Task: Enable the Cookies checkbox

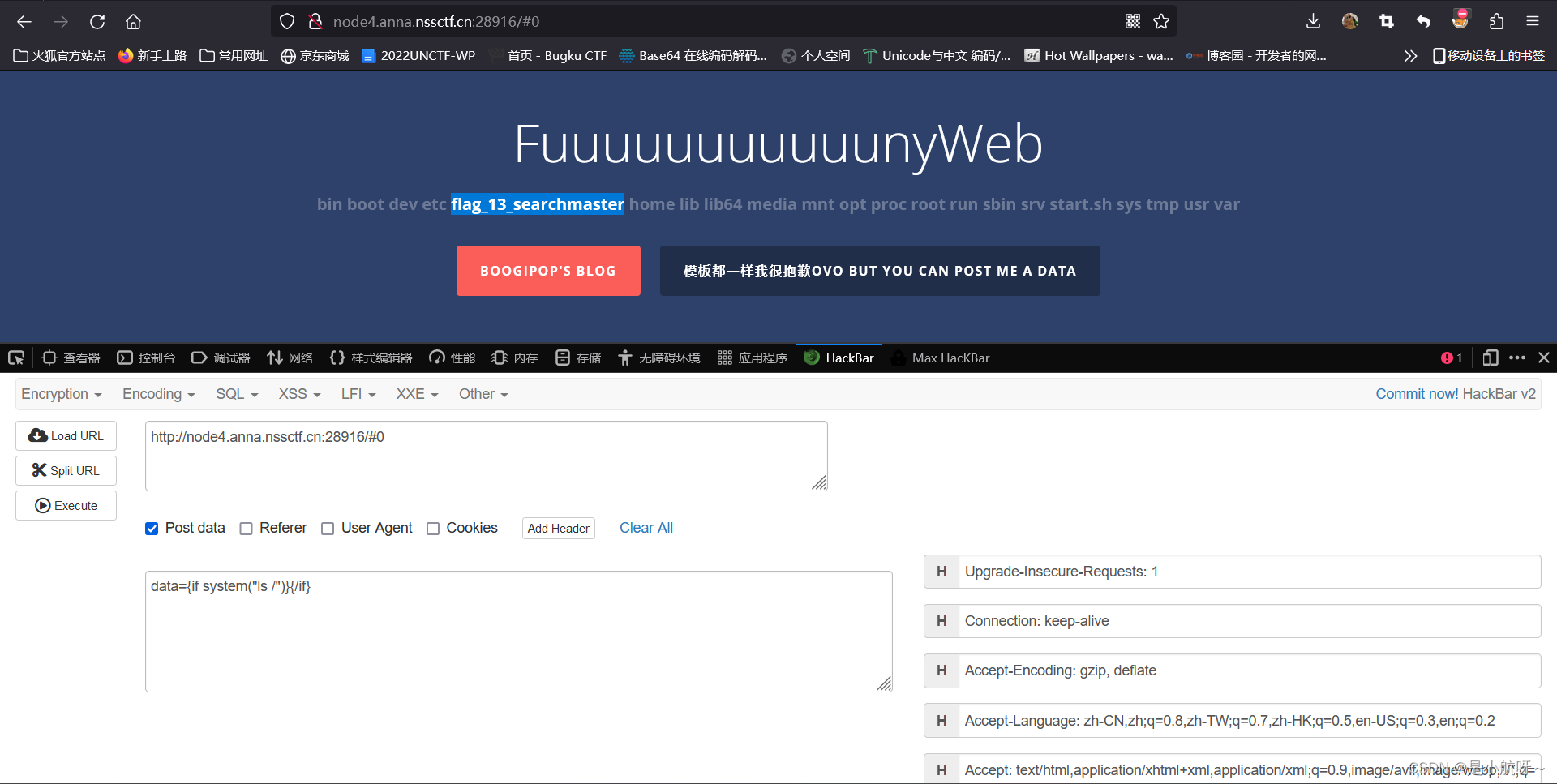Action: (434, 528)
